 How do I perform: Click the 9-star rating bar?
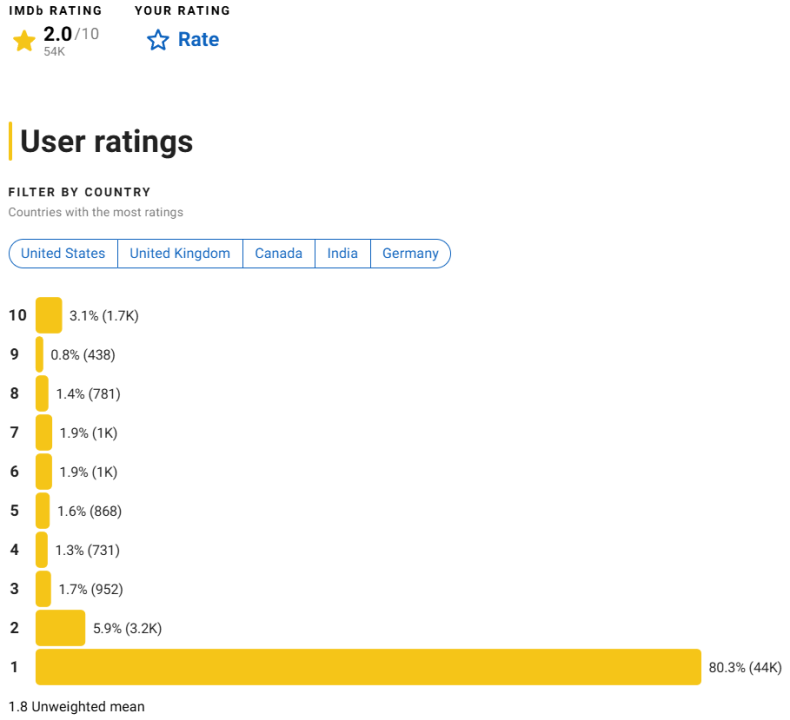pos(40,354)
